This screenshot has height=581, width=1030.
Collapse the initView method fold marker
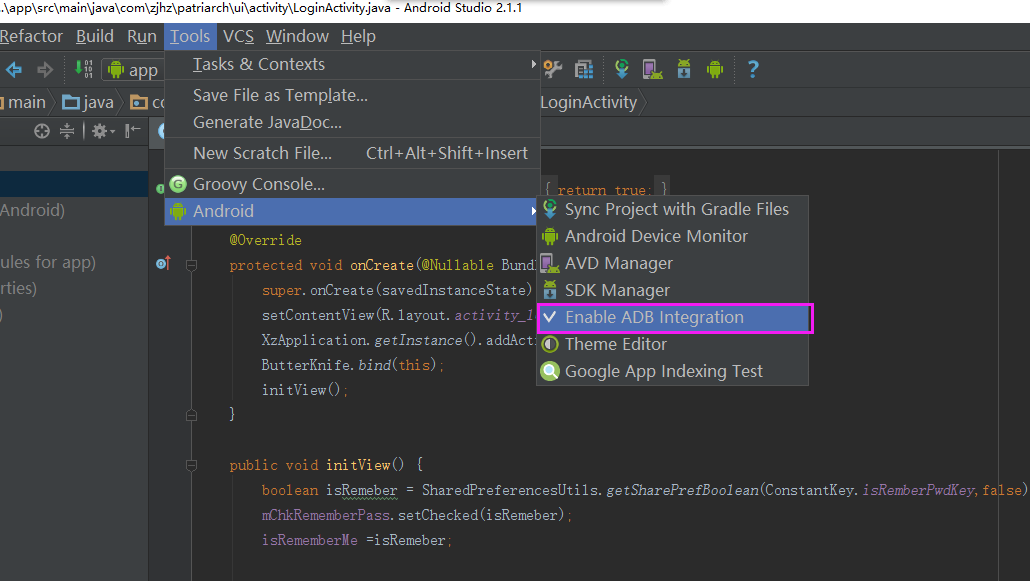[191, 465]
